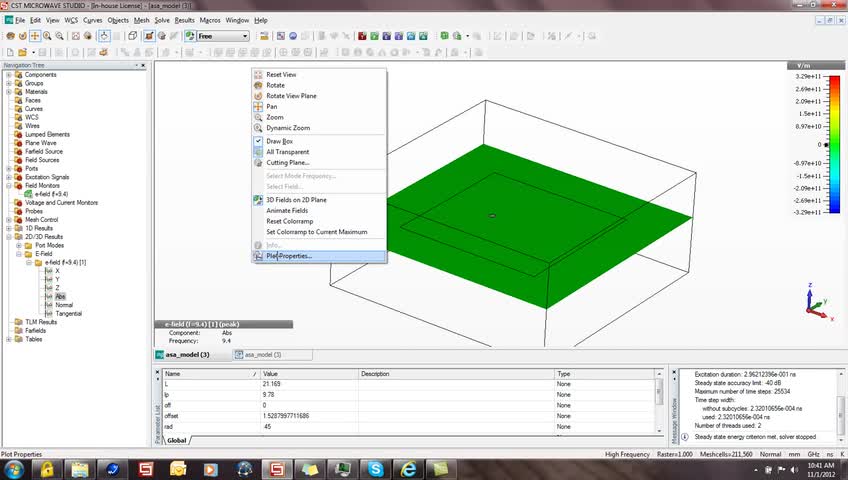The width and height of the screenshot is (848, 480).
Task: Click the taskbar volume speaker icon
Action: [x=793, y=469]
